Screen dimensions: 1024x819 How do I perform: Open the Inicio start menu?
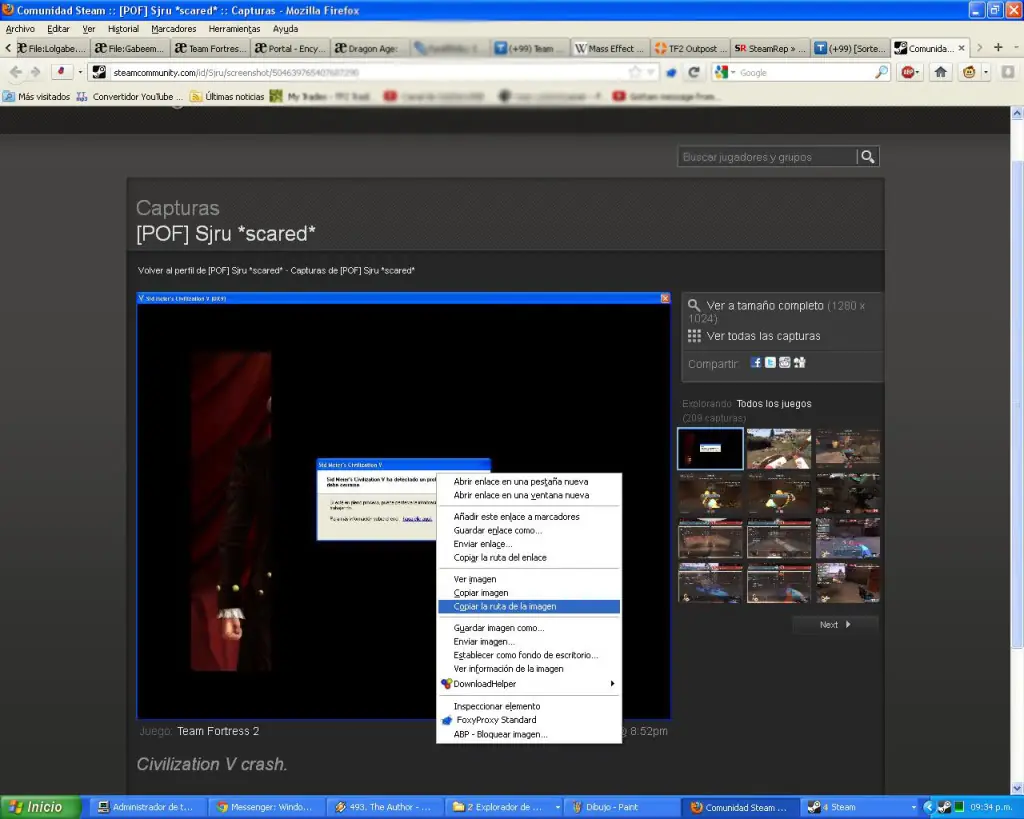38,807
